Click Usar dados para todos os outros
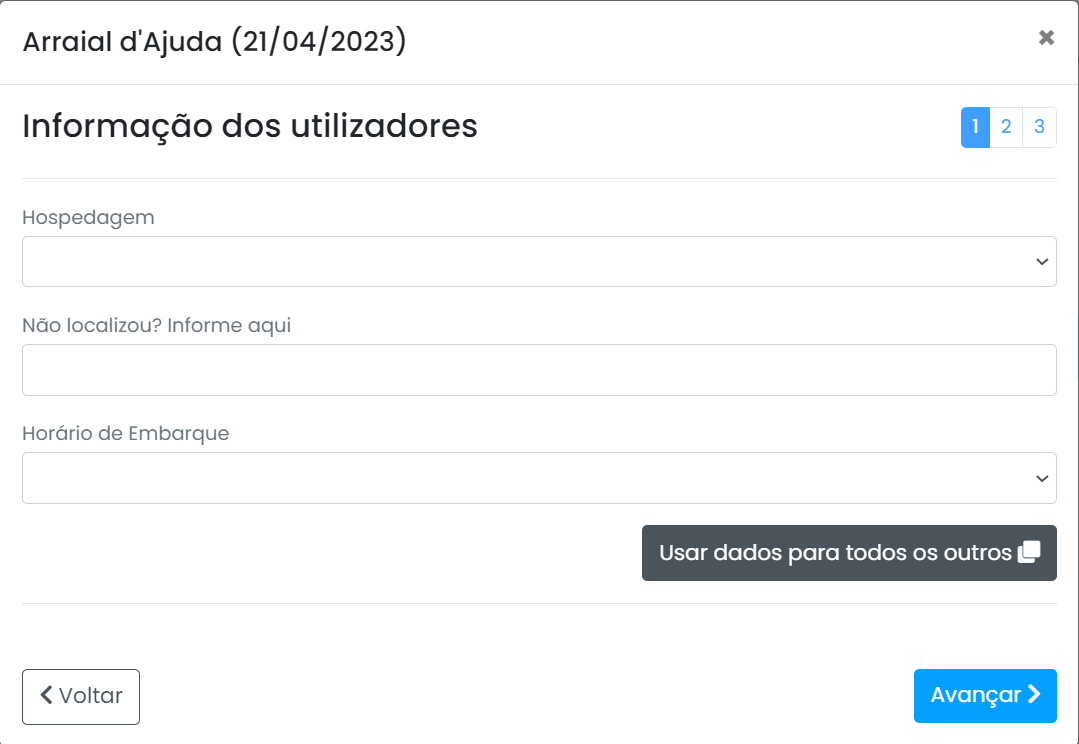This screenshot has height=744, width=1079. [849, 553]
